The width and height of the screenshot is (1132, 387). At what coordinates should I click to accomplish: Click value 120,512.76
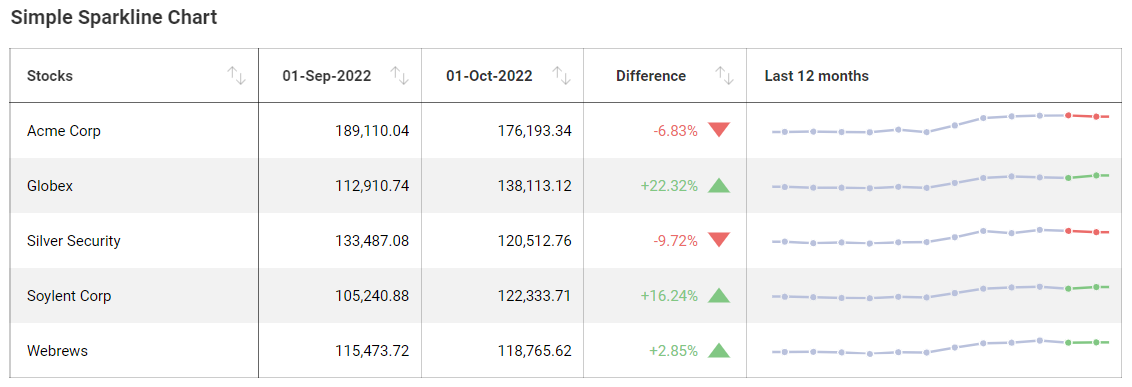534,241
